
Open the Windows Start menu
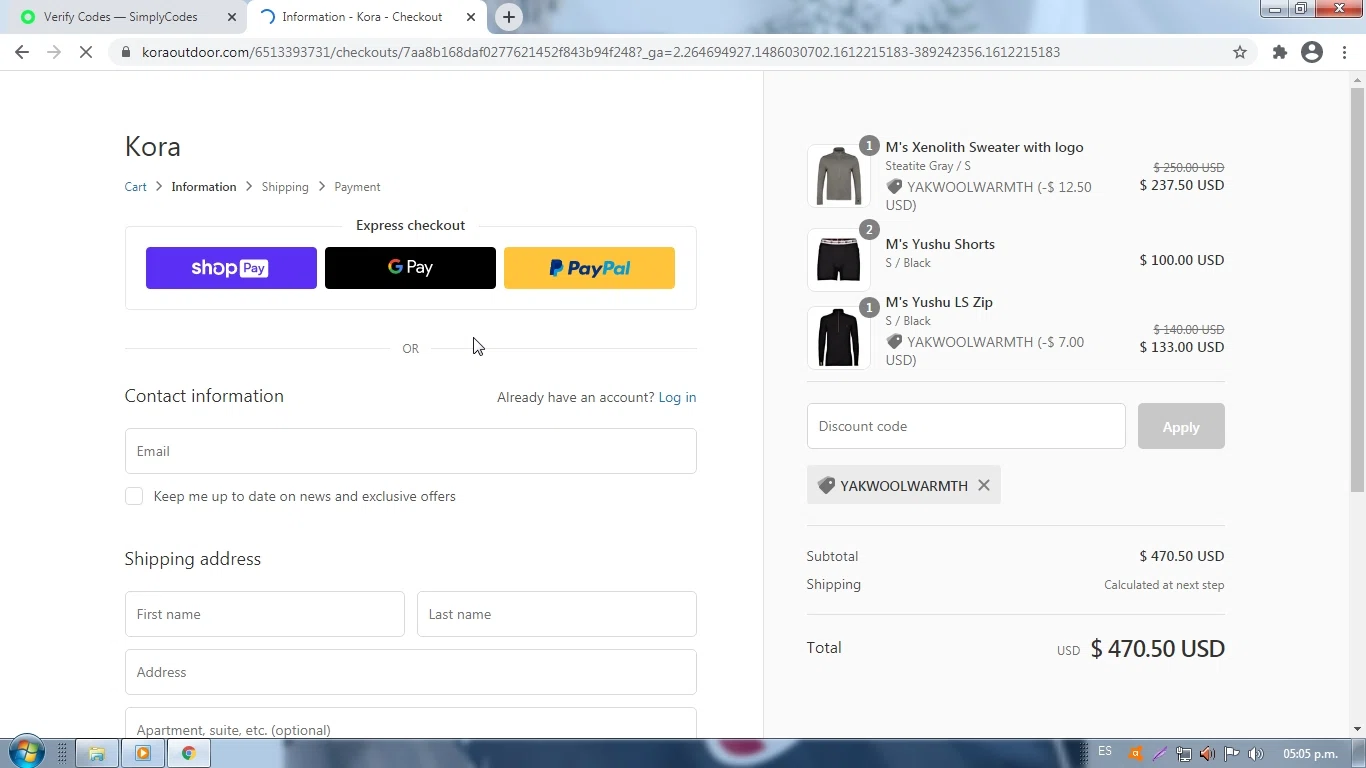pos(26,753)
